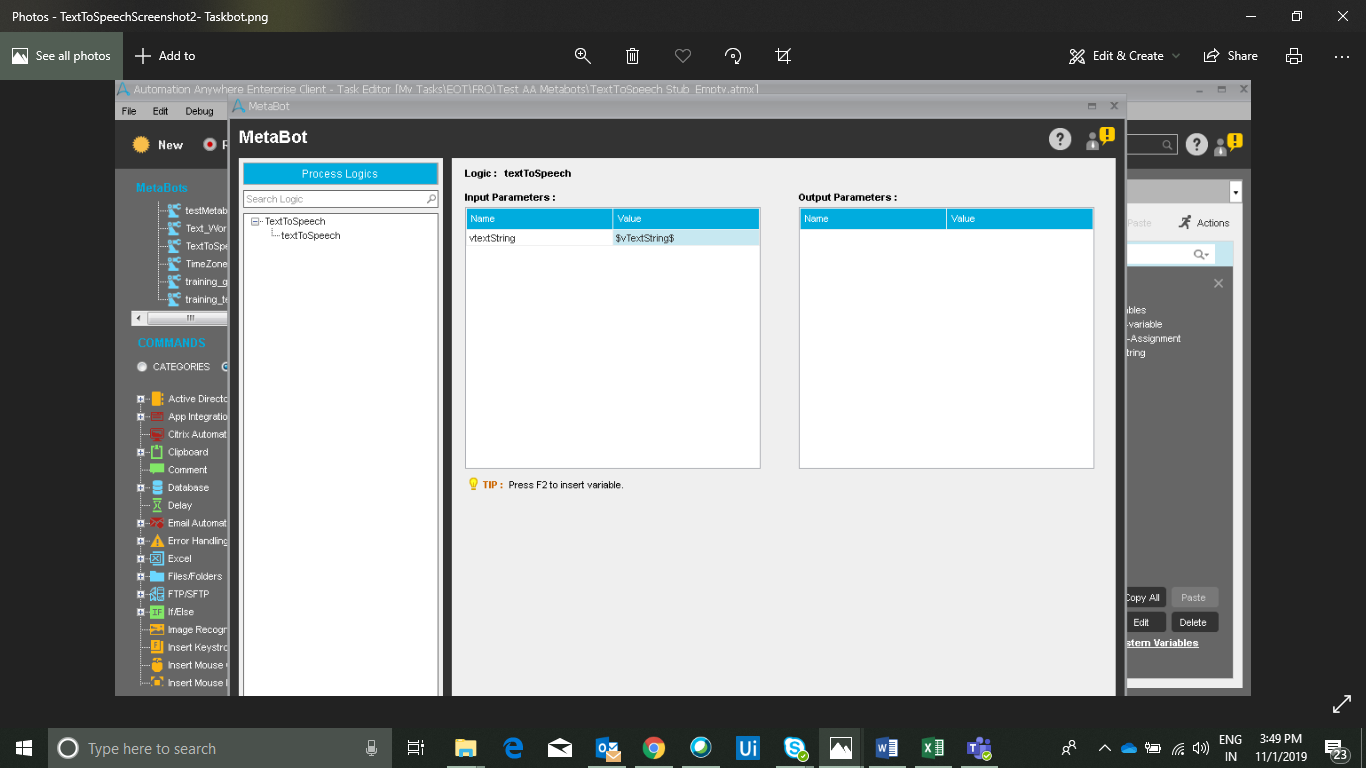
Task: Open UiPath from the taskbar
Action: tap(747, 748)
